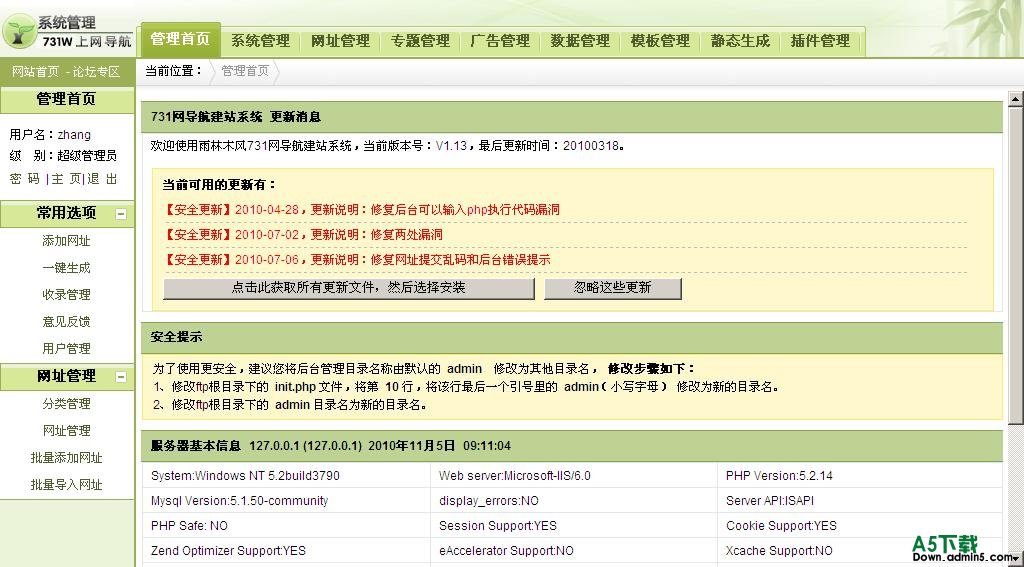Collapse the 常用选项 section

point(121,214)
